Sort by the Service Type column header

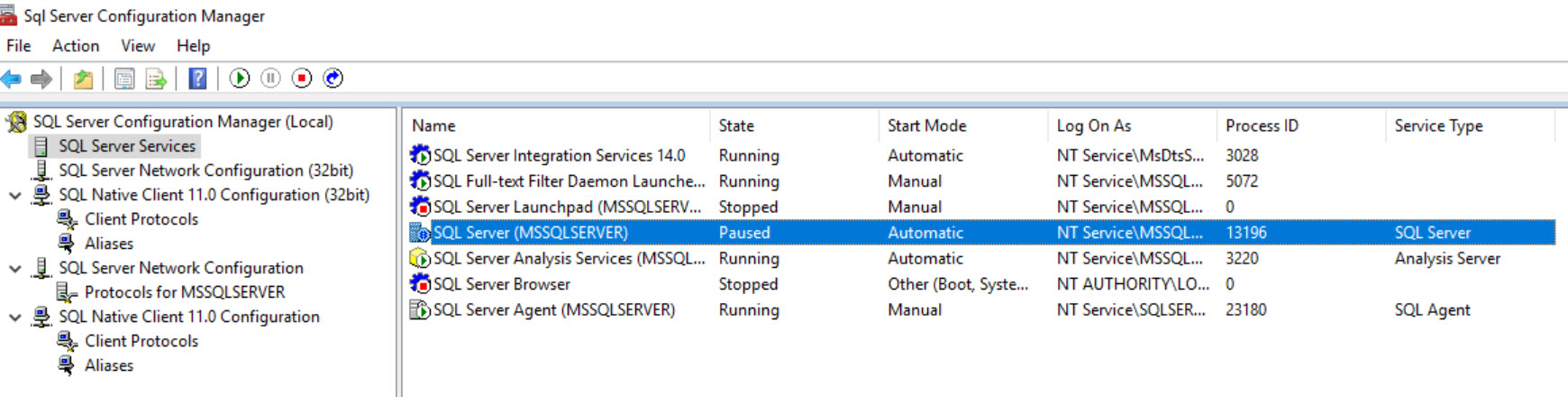pos(1471,125)
